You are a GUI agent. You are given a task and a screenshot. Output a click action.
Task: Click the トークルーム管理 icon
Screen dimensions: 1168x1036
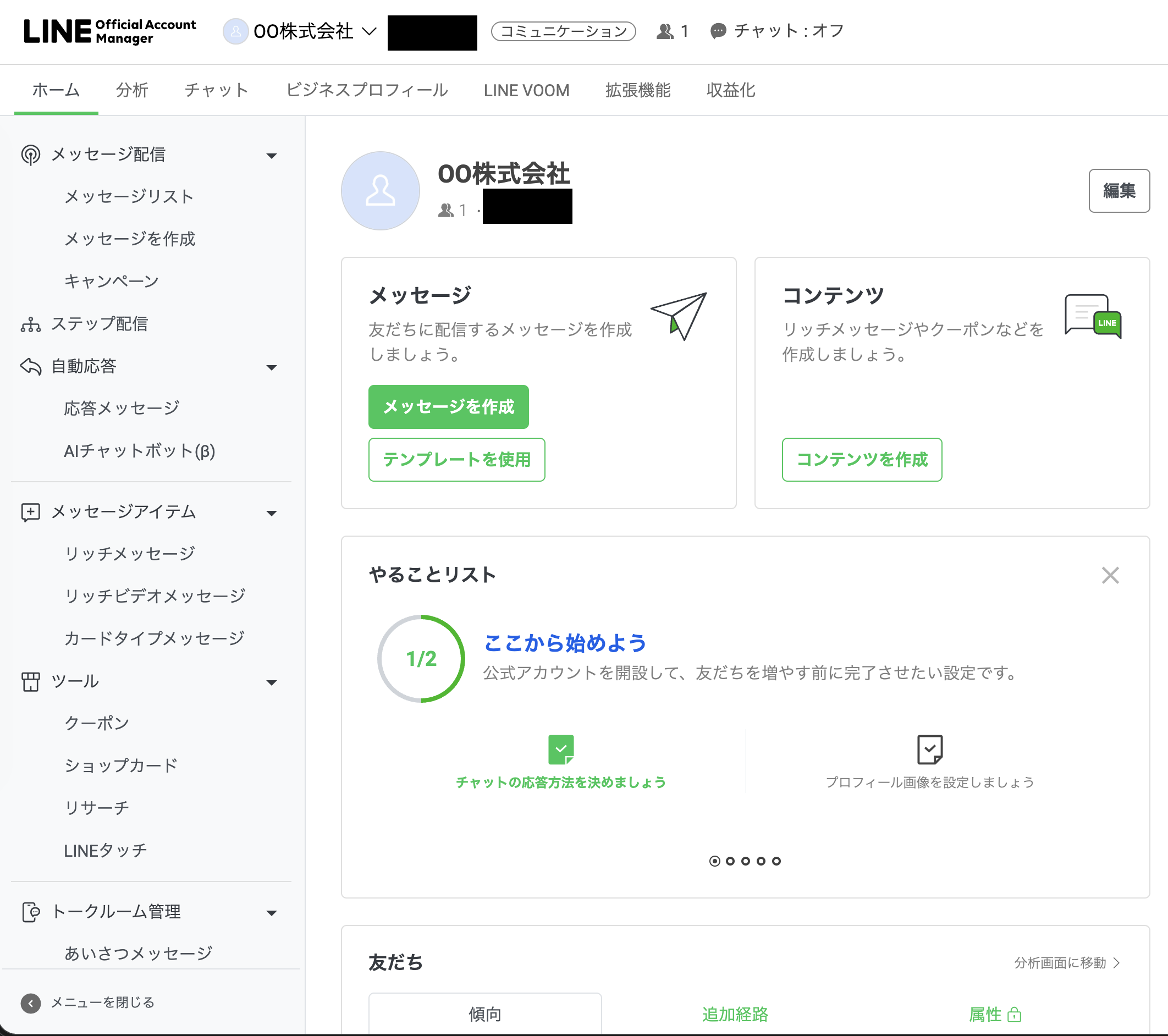[31, 912]
